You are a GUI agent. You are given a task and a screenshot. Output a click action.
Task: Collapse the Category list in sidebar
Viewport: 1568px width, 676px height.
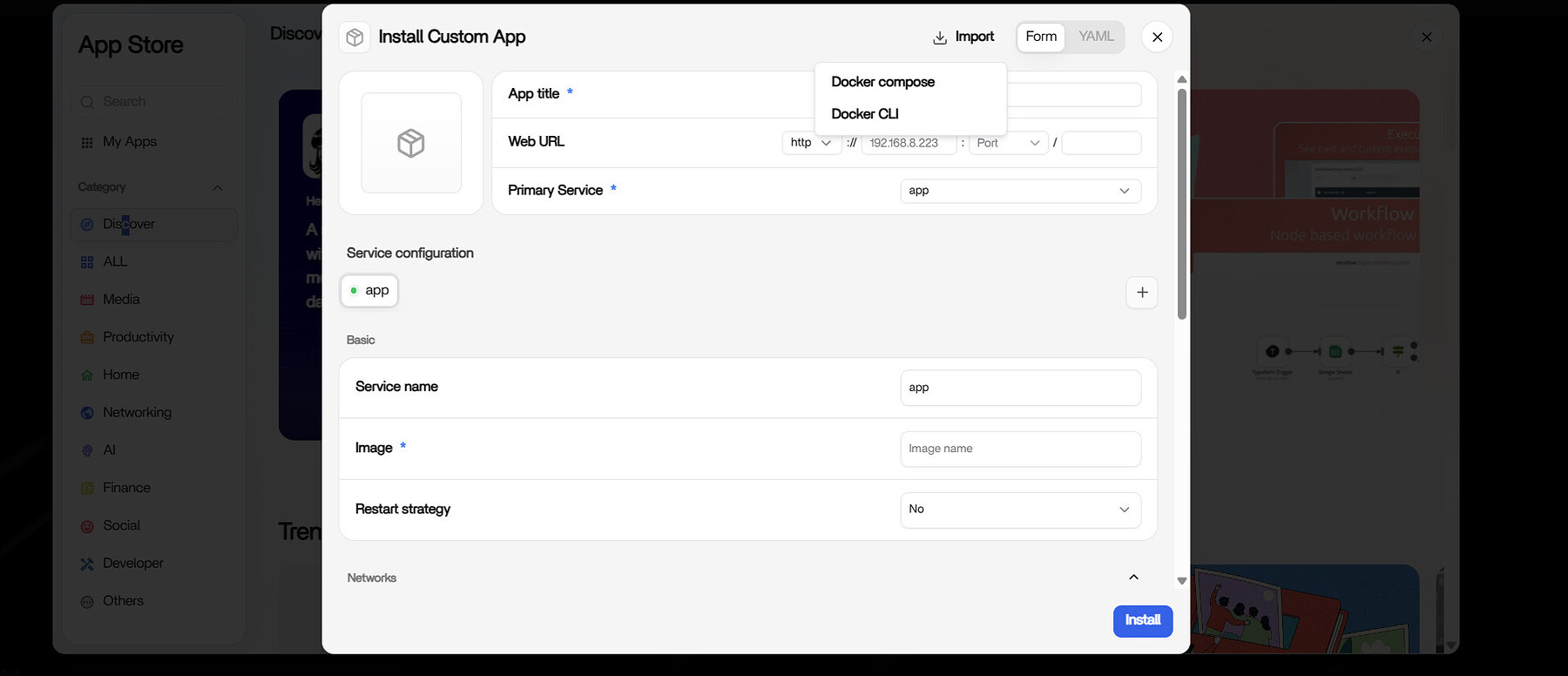tap(218, 188)
